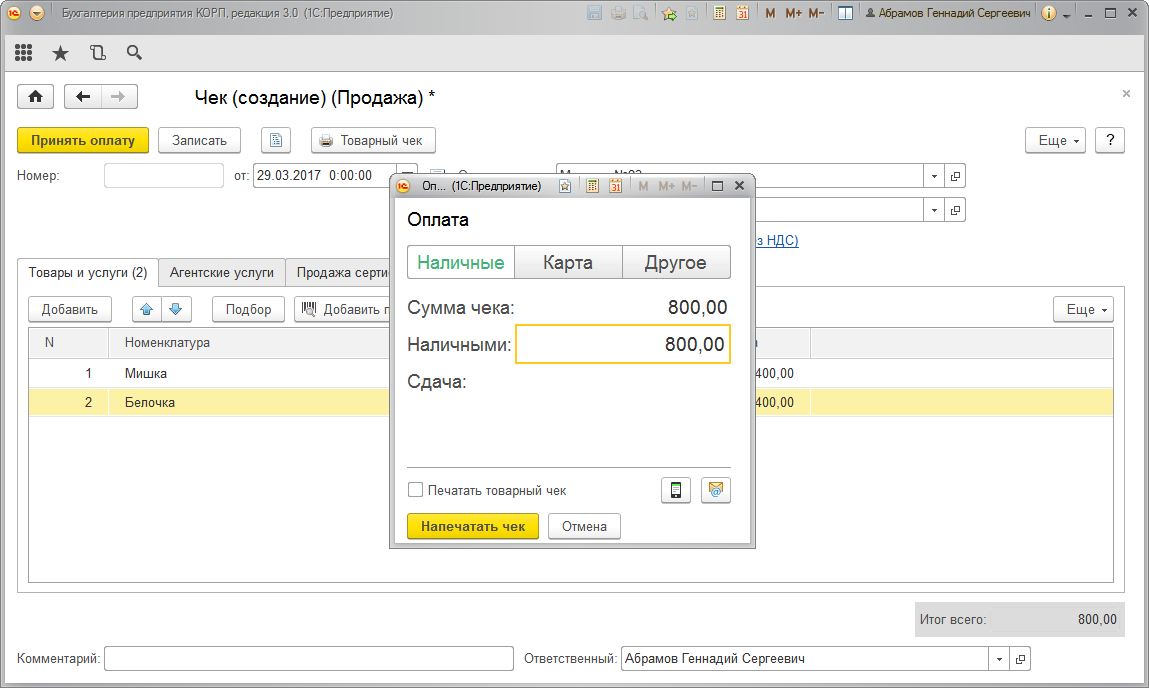This screenshot has width=1149, height=688.
Task: Expand the table Еще menu
Action: pyautogui.click(x=1084, y=309)
